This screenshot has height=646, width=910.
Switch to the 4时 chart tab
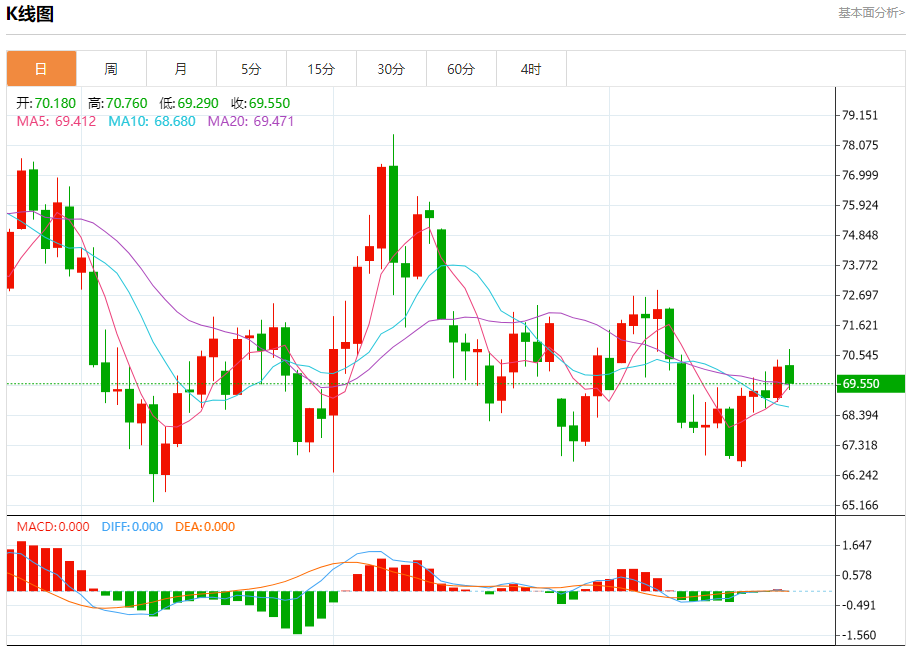(531, 69)
